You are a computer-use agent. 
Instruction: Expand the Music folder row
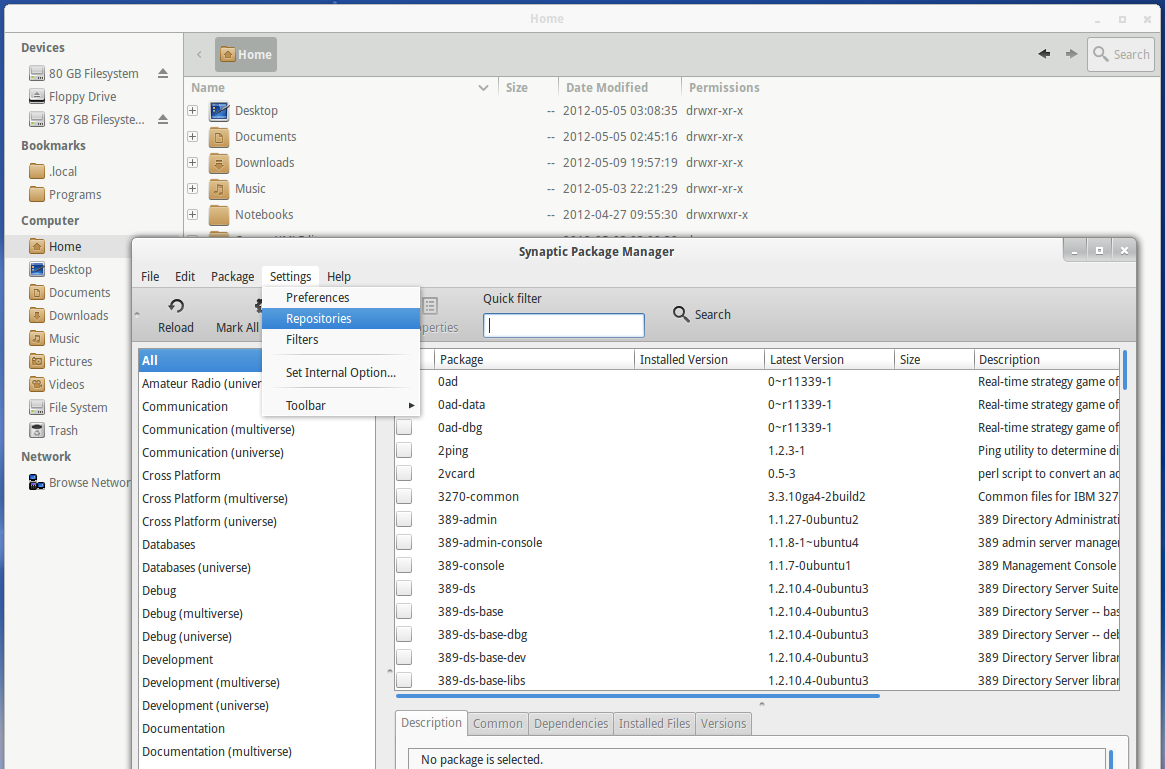(192, 189)
